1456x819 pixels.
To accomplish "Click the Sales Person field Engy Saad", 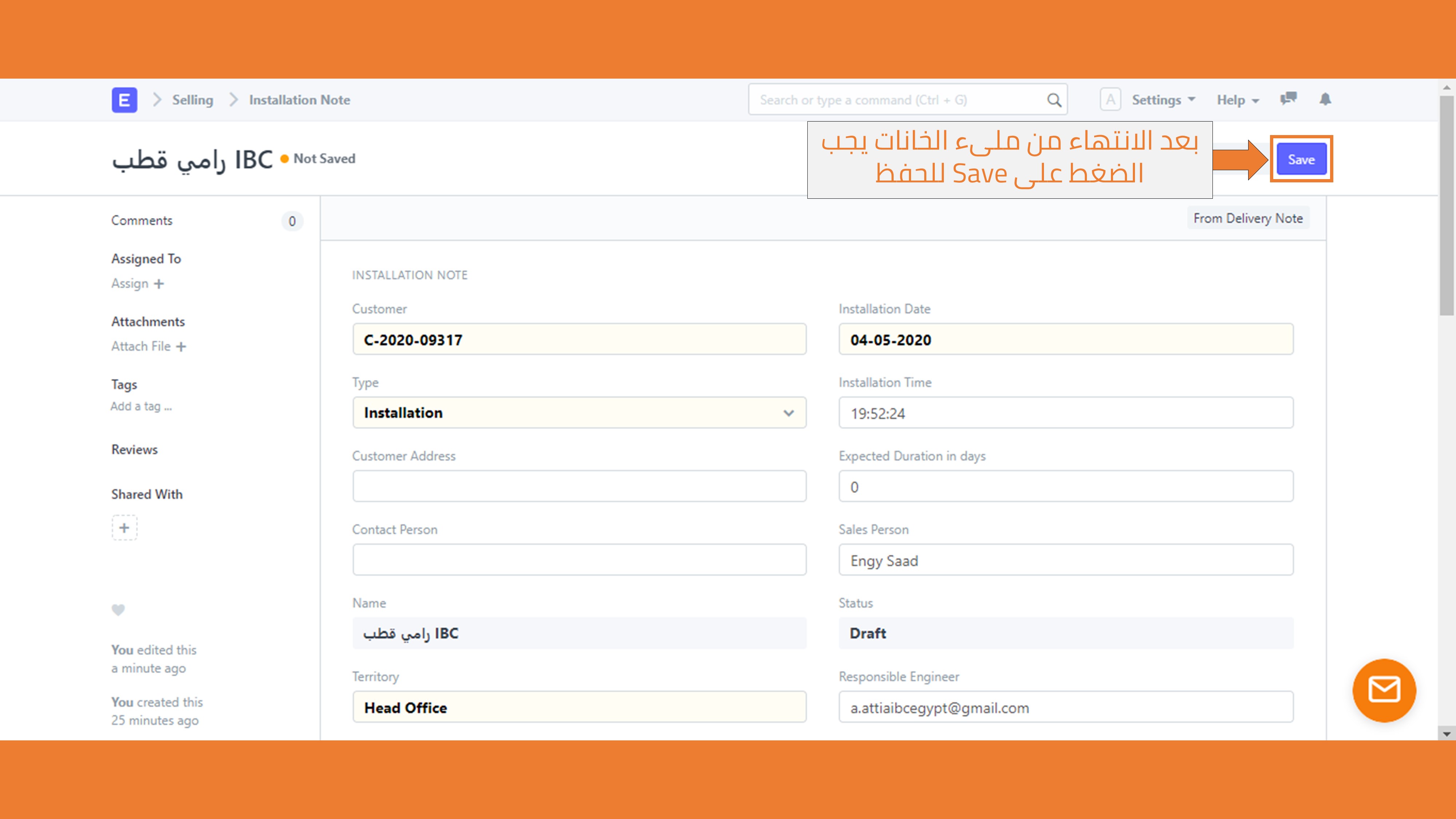I will (x=1066, y=559).
